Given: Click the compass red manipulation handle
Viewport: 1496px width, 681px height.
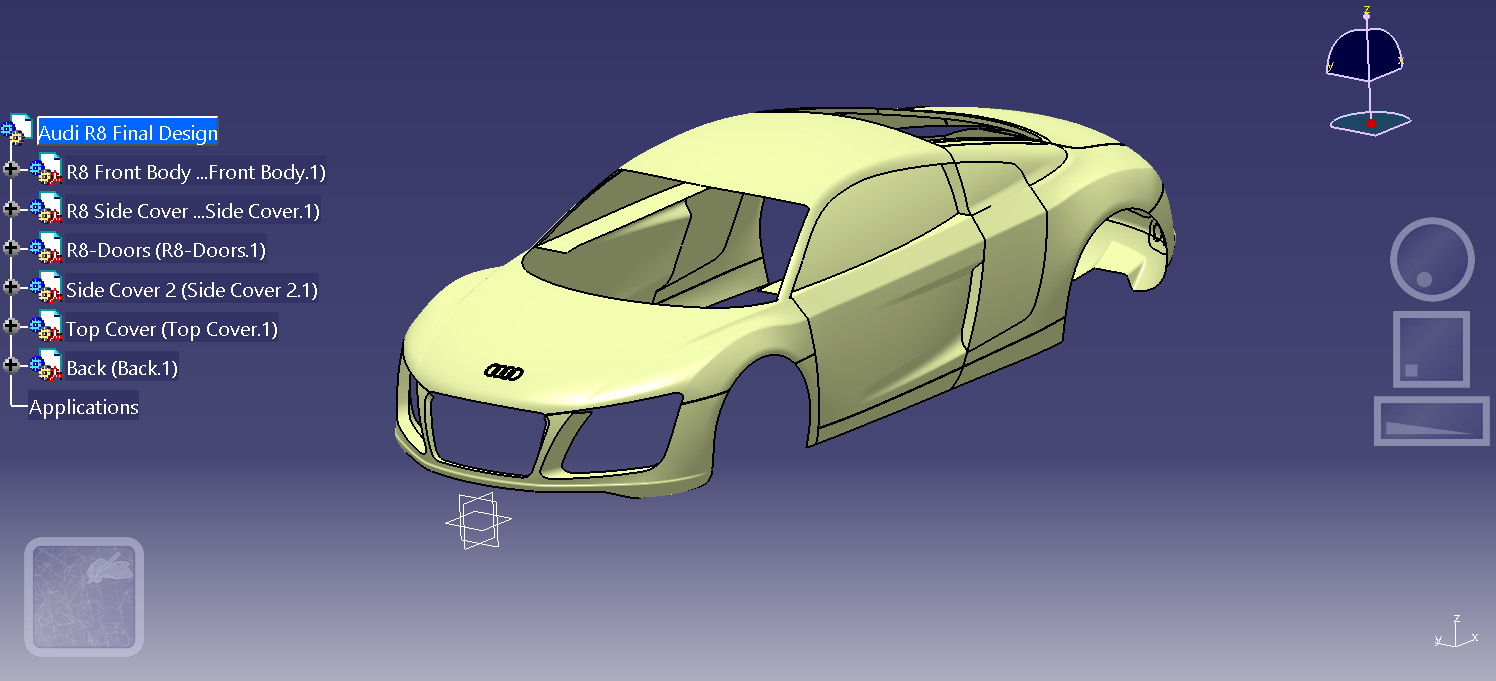Looking at the screenshot, I should (1371, 123).
